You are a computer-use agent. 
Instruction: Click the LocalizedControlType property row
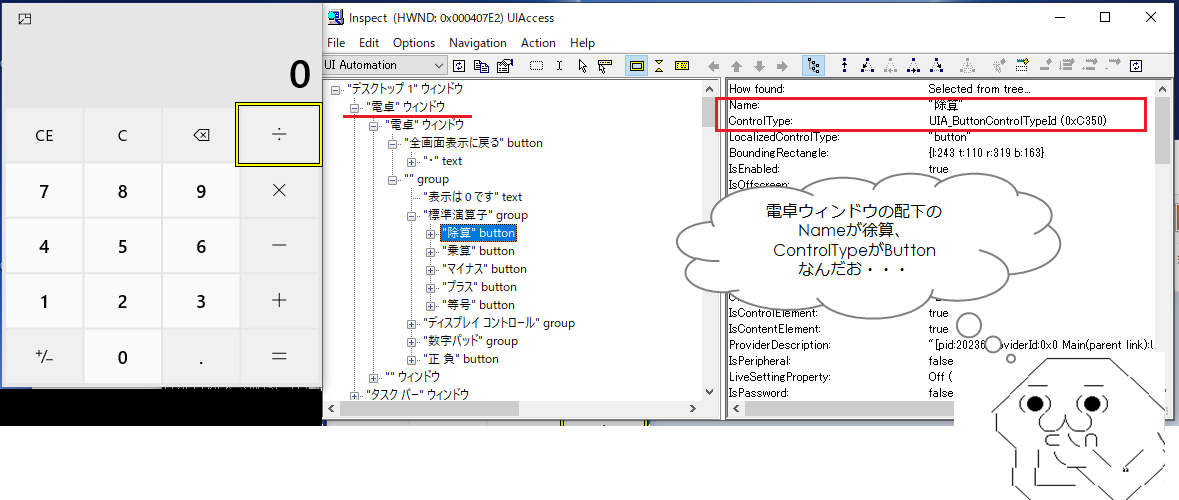940,138
